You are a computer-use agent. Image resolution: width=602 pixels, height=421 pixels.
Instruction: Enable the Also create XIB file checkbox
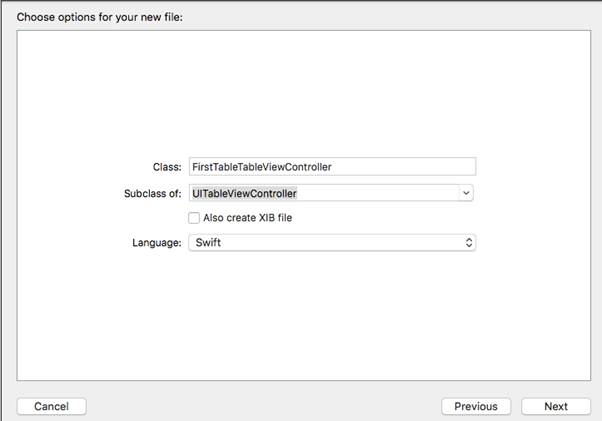pos(194,217)
